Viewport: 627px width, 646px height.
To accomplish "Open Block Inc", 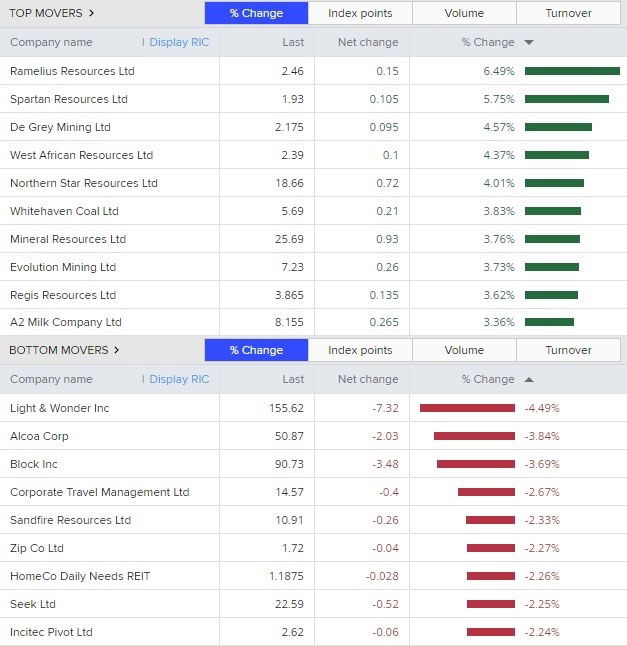I will coord(34,464).
